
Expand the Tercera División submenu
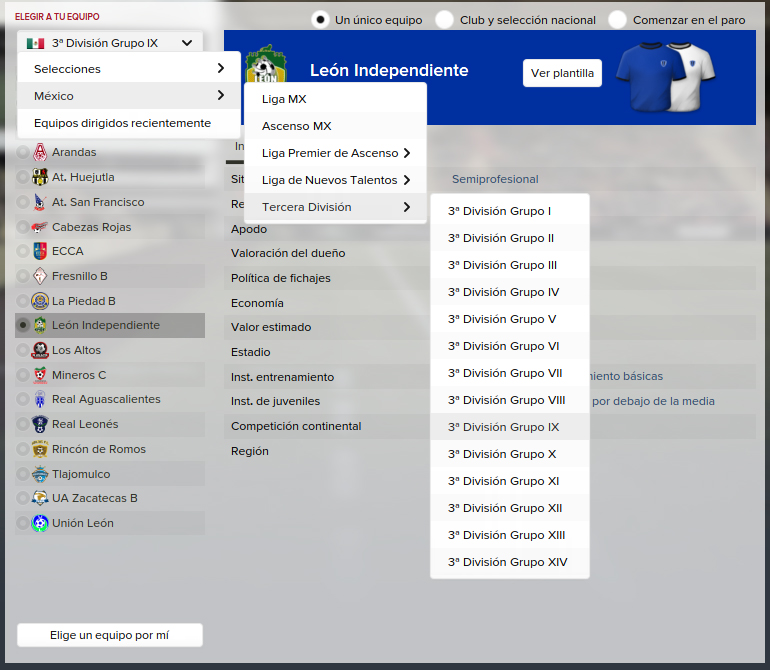[x=335, y=207]
